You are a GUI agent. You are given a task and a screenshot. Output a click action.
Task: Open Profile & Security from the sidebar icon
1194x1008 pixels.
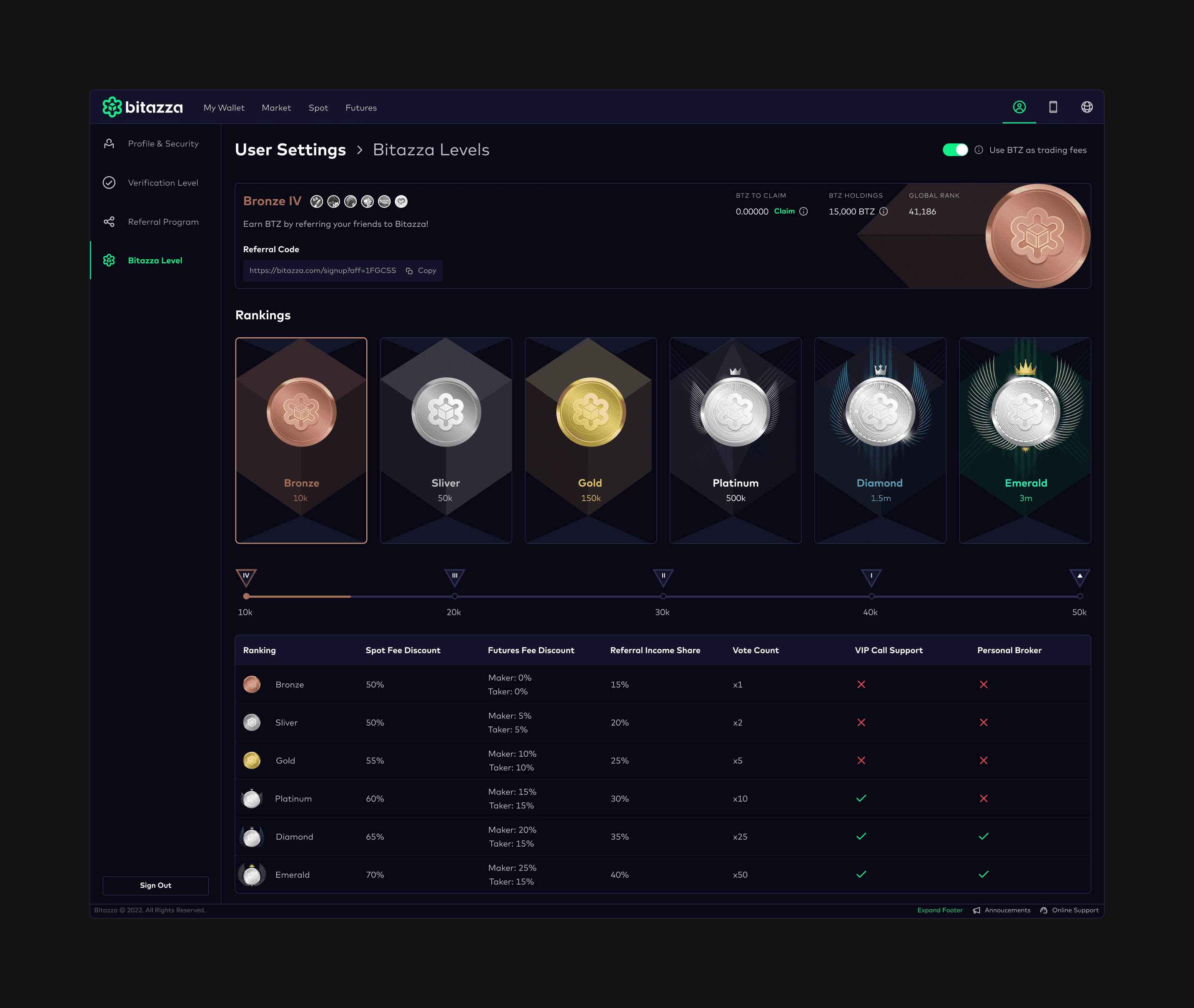pyautogui.click(x=108, y=144)
